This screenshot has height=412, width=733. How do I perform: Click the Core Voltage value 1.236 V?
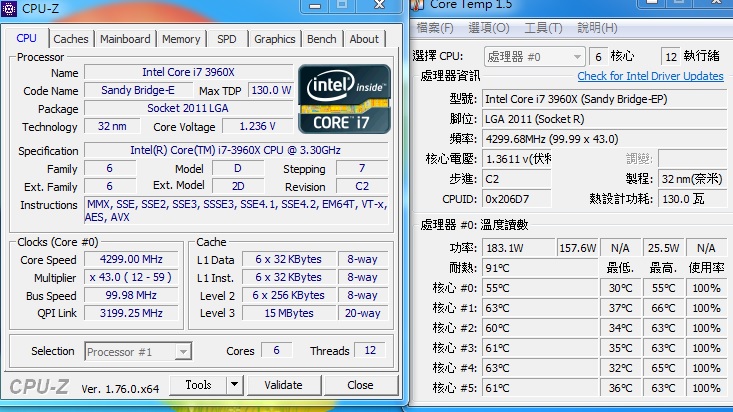click(258, 126)
